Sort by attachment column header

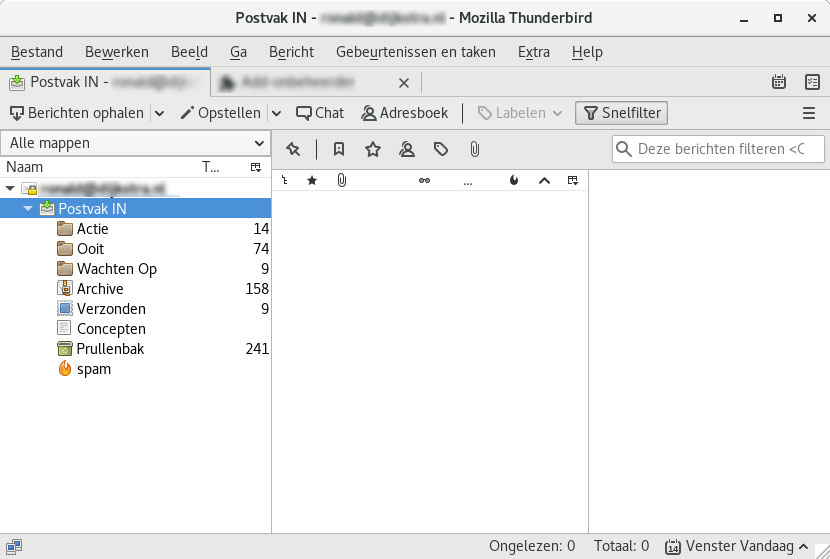(x=341, y=181)
